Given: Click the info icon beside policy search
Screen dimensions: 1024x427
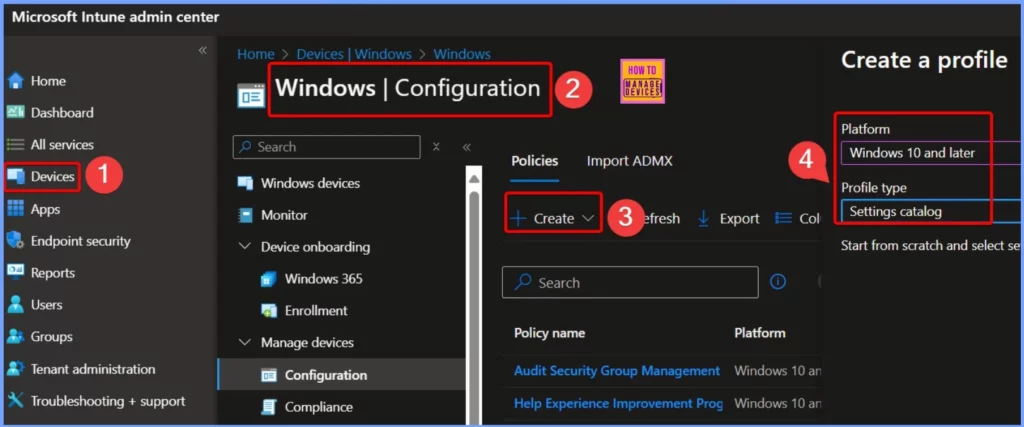Looking at the screenshot, I should point(777,282).
